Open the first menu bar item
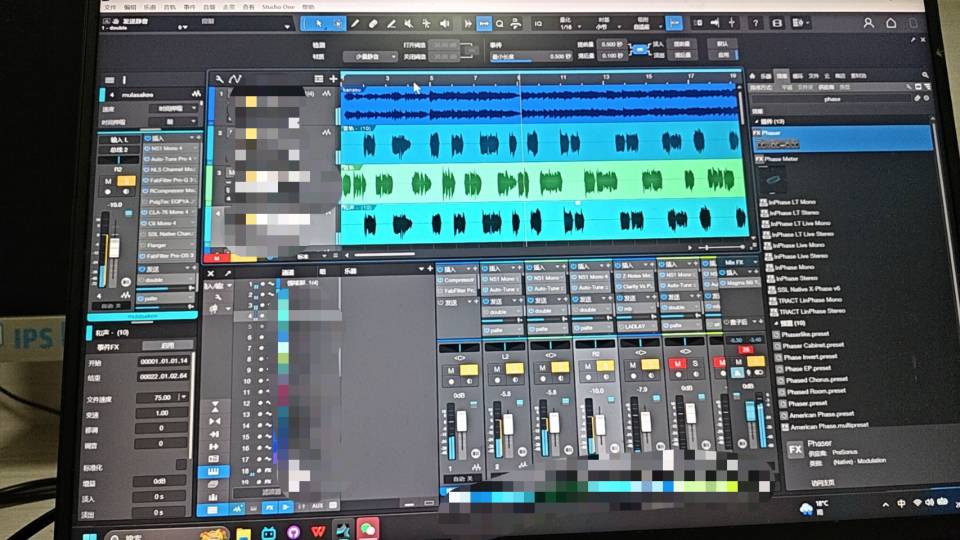The image size is (960, 540). [111, 7]
